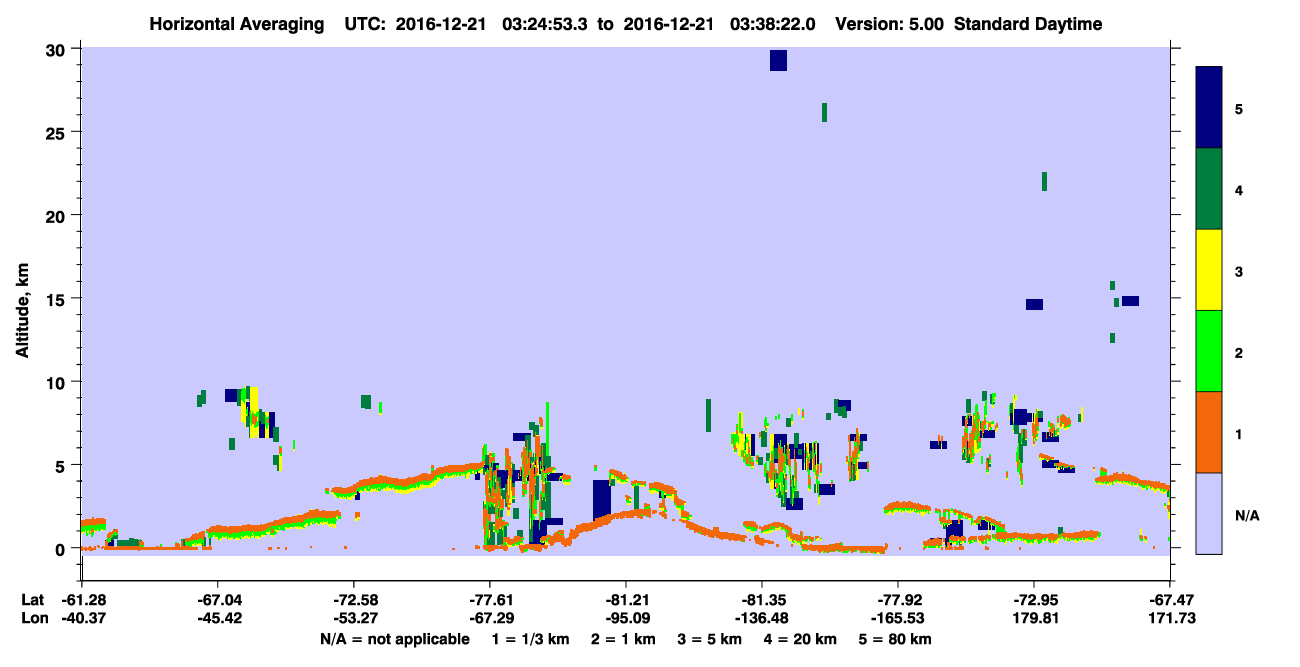This screenshot has height=667, width=1300.
Task: Click longitude value -136.48
Action: (x=761, y=618)
